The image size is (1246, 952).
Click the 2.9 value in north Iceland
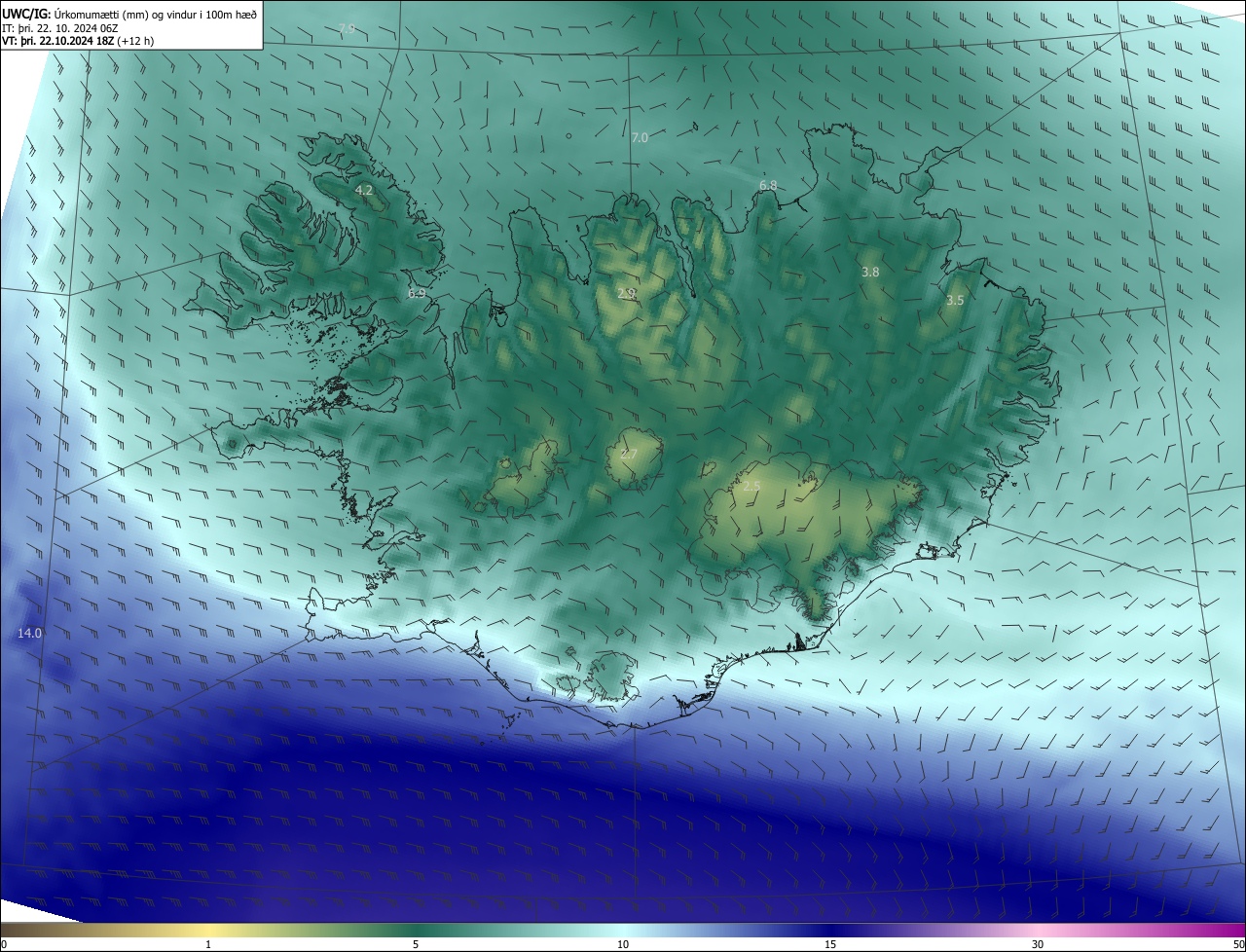tap(626, 293)
